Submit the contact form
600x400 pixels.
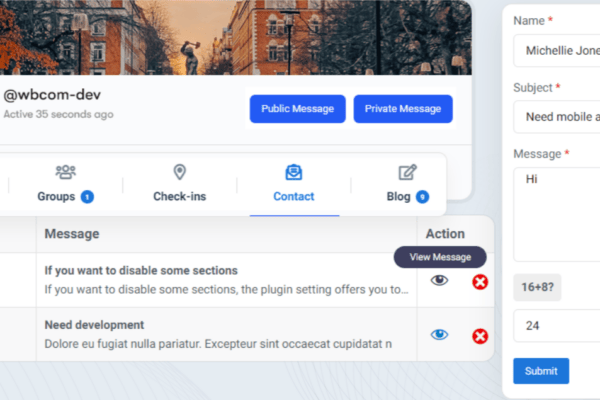[541, 371]
